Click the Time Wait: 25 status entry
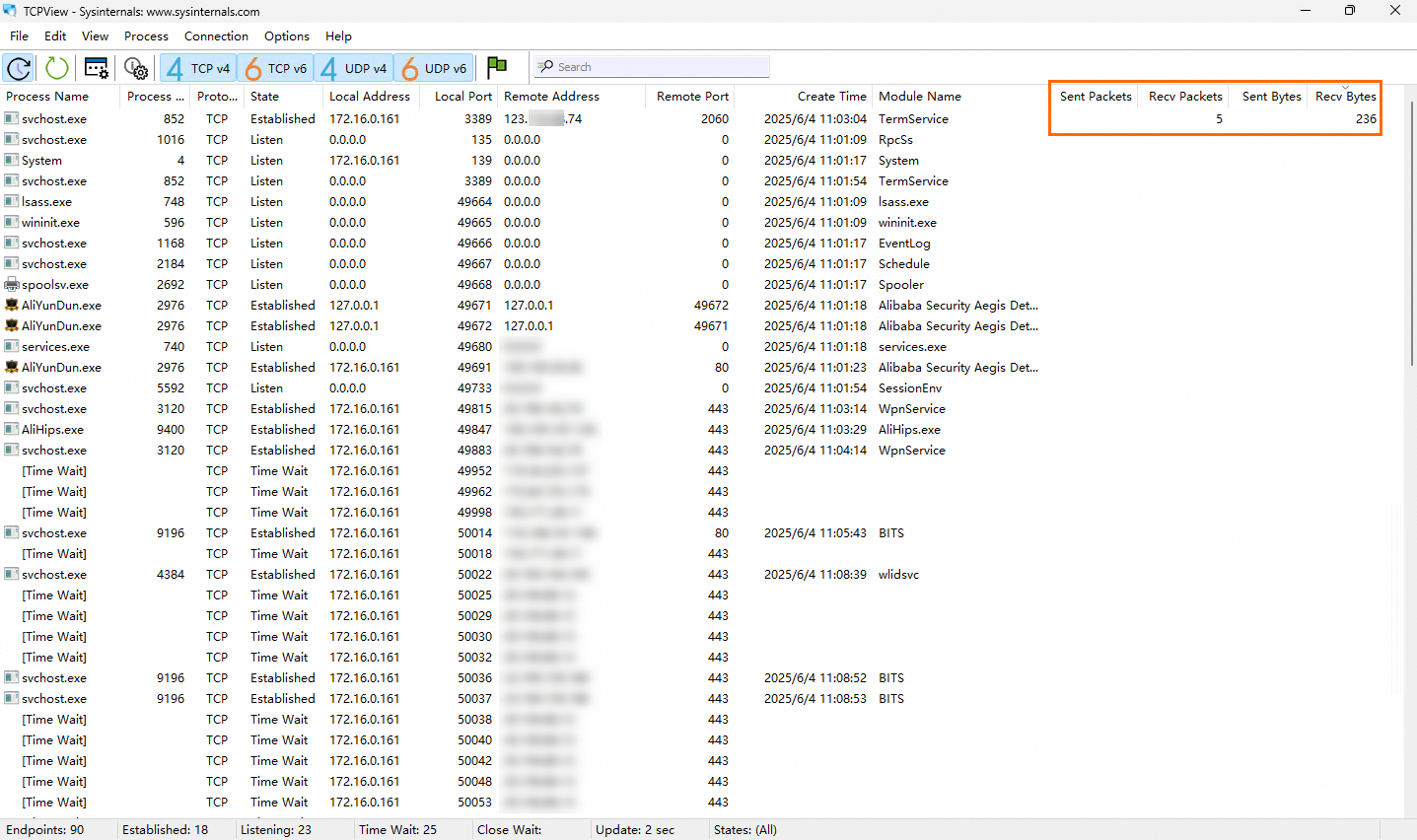Viewport: 1417px width, 840px height. click(397, 830)
